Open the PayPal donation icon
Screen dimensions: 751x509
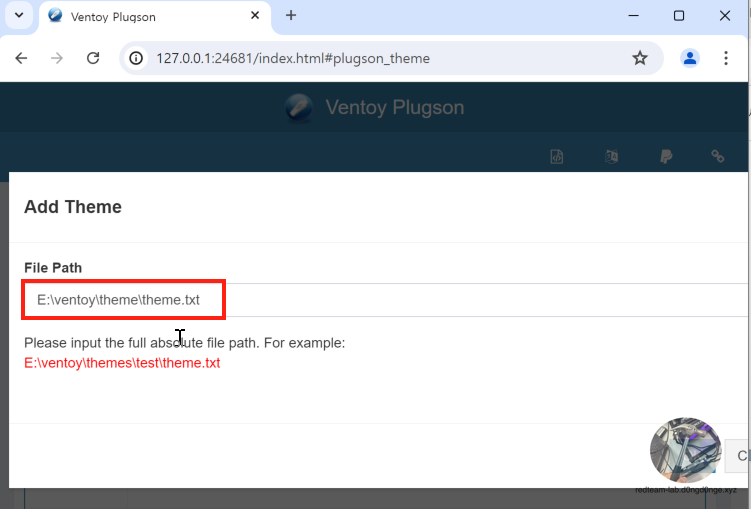[666, 157]
